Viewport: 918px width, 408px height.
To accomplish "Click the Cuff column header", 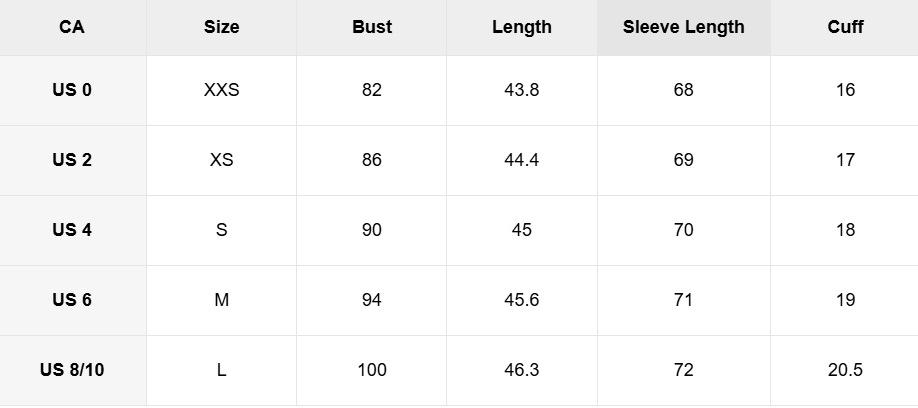I will pyautogui.click(x=845, y=27).
